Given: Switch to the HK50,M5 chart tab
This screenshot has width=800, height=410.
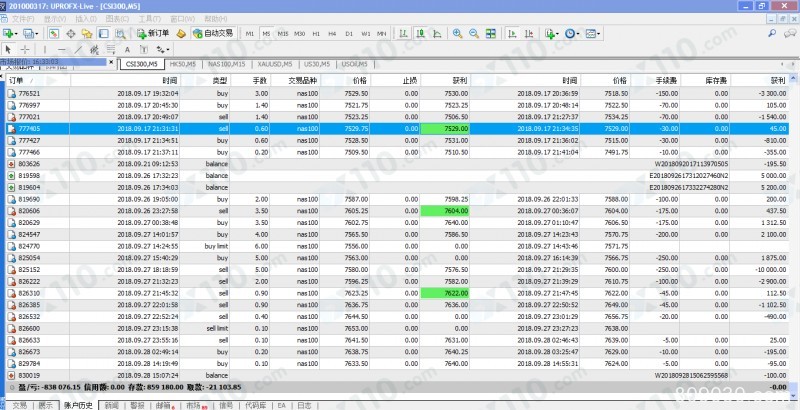Looking at the screenshot, I should [x=183, y=64].
